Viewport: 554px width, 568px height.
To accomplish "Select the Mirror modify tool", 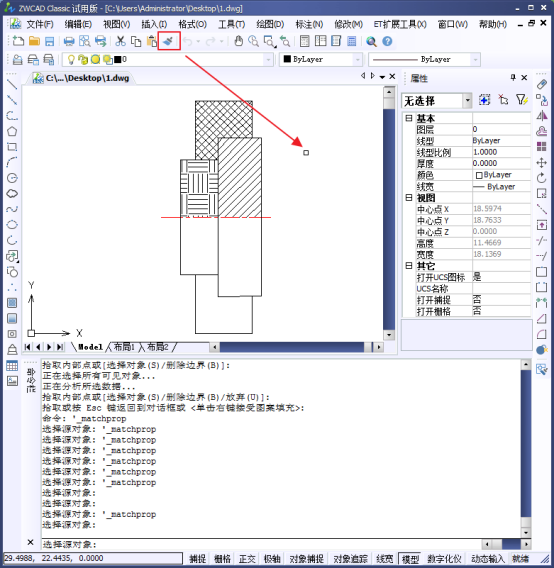I will pyautogui.click(x=542, y=116).
